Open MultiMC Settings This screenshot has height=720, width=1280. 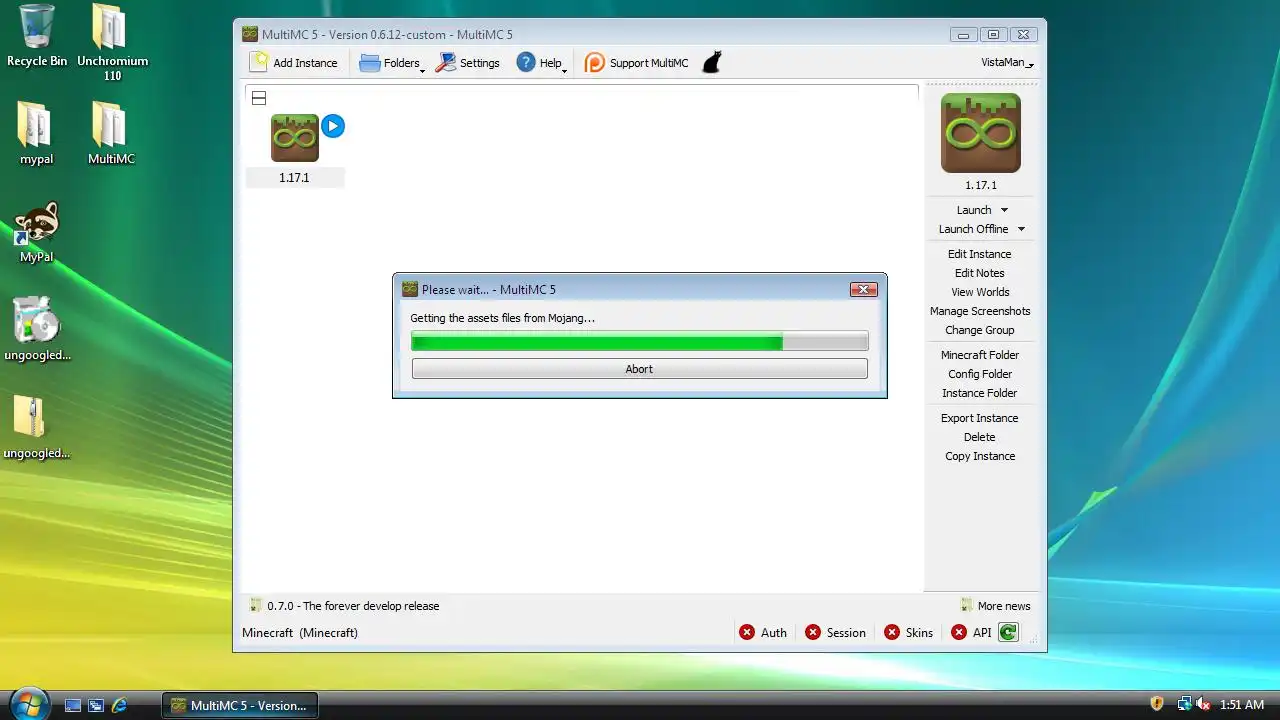[x=467, y=63]
